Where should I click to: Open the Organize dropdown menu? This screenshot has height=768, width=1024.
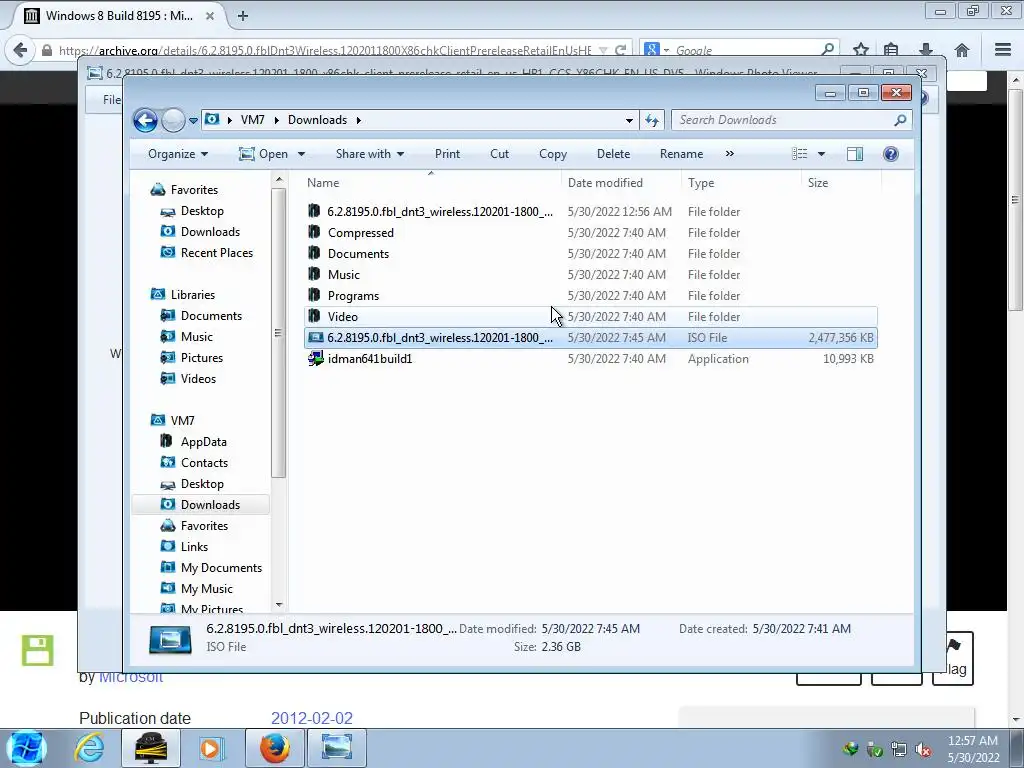coord(178,154)
